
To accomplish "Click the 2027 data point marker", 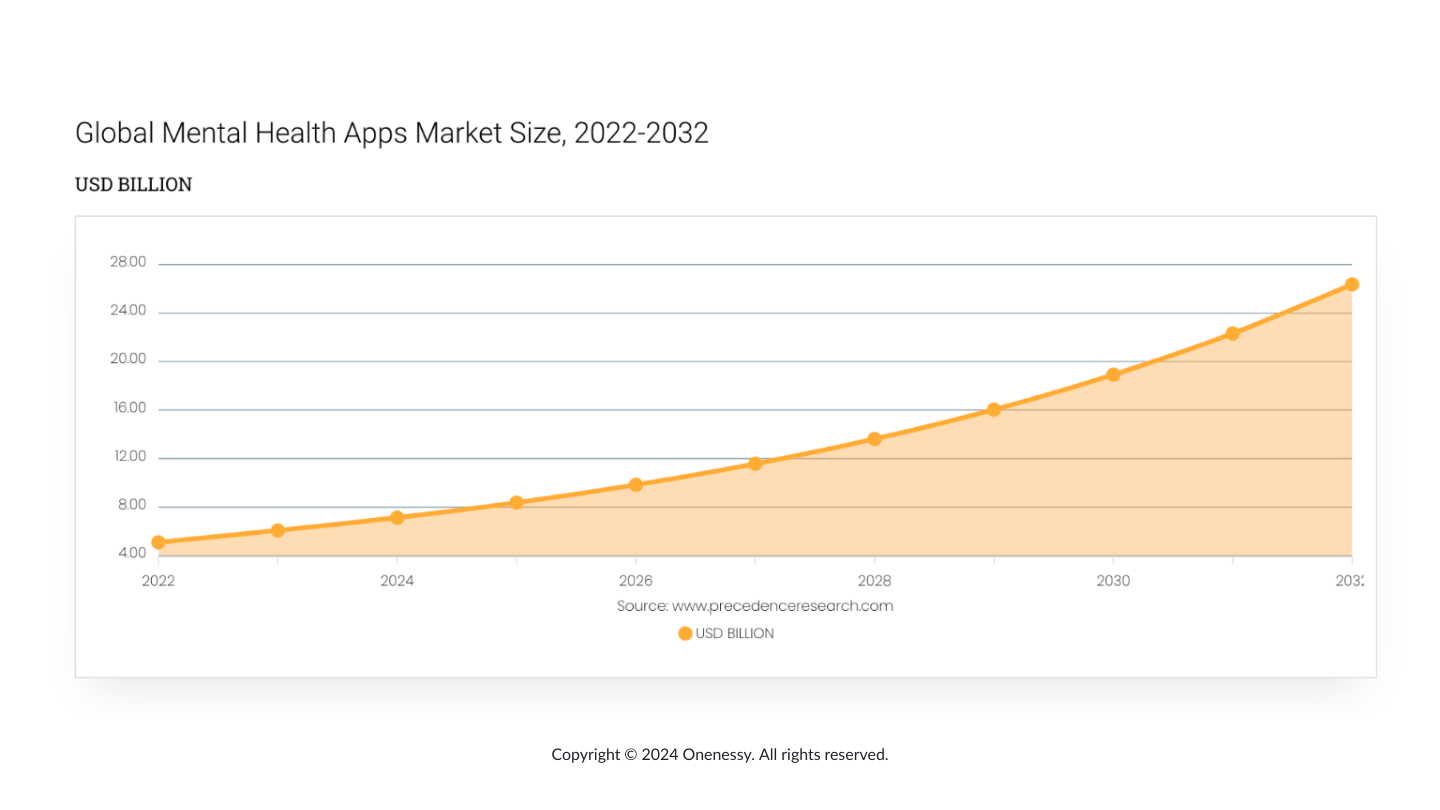I will click(755, 463).
